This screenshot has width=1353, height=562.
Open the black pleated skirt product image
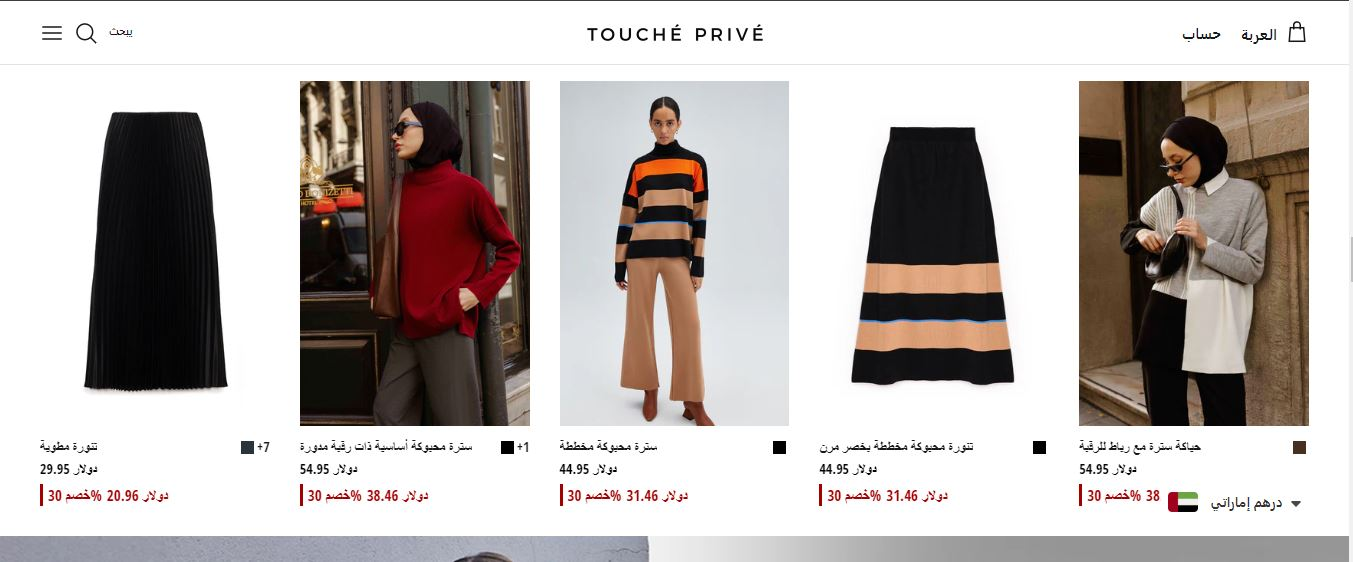pos(155,253)
